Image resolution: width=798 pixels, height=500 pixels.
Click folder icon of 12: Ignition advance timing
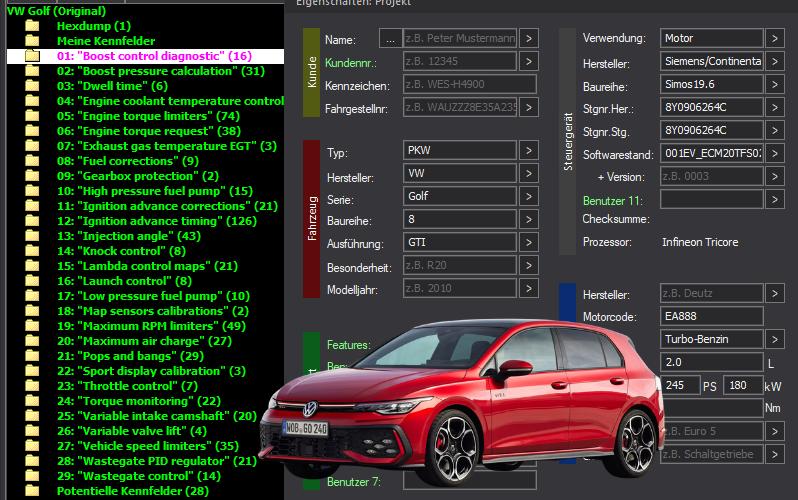tap(32, 220)
